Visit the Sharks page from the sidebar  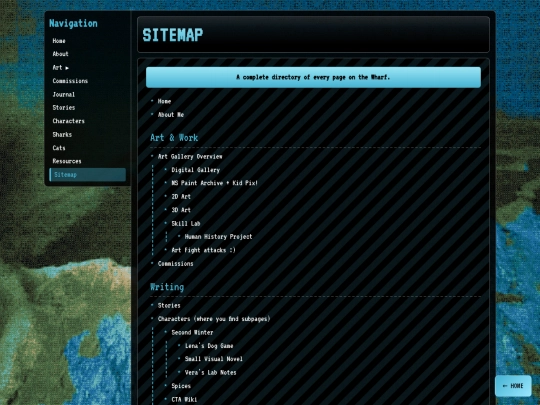tap(62, 135)
